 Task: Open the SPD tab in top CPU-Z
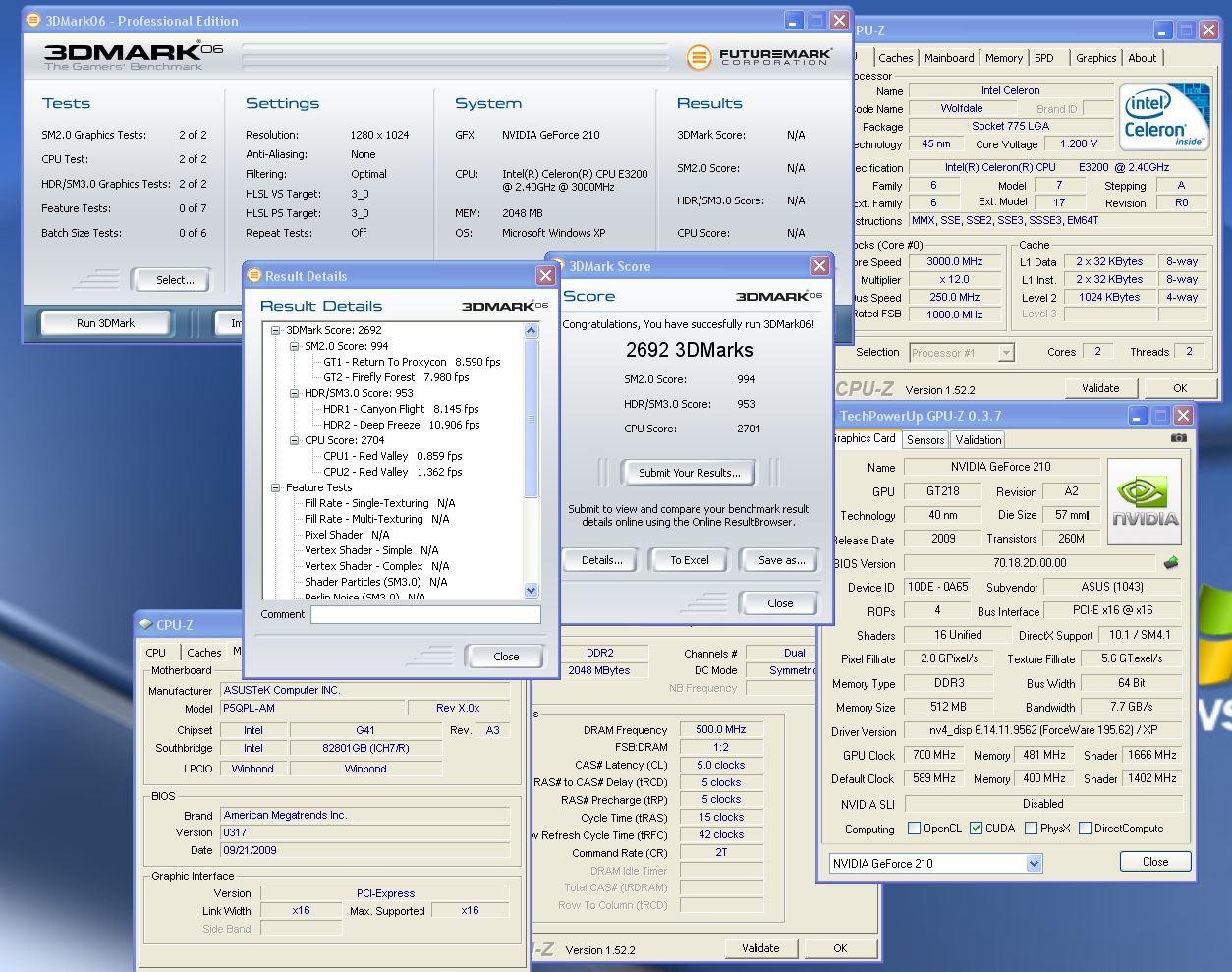click(1044, 58)
